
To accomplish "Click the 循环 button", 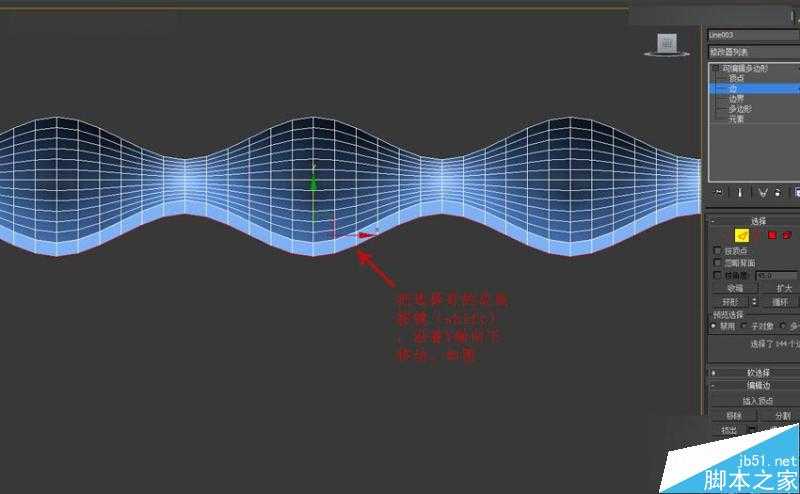I will (x=780, y=302).
